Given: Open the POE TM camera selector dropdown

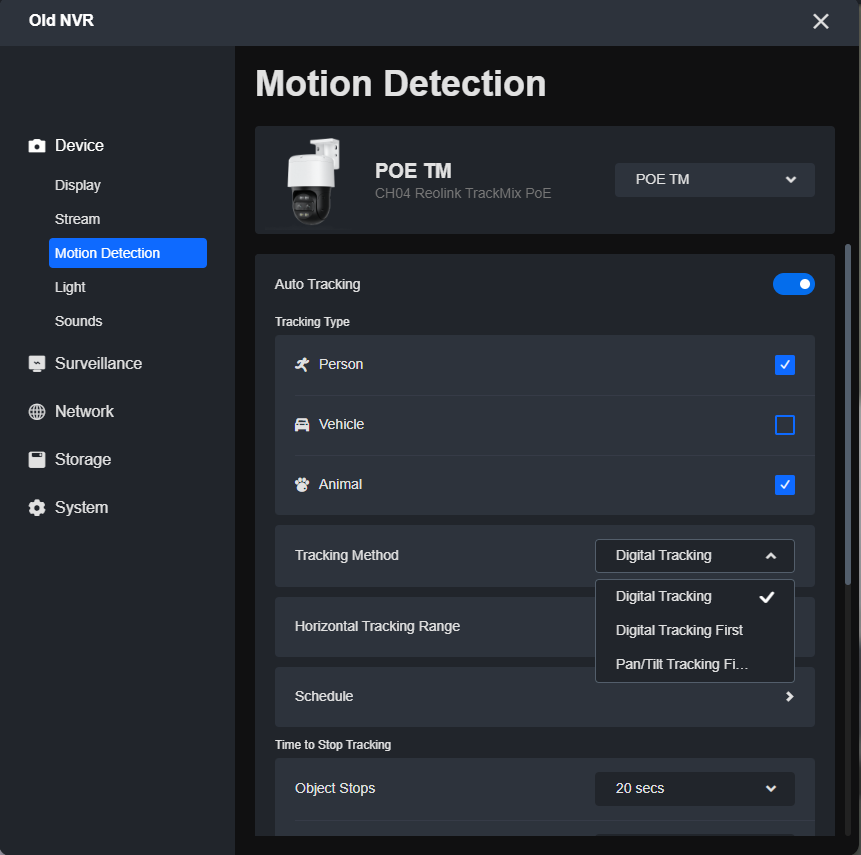Looking at the screenshot, I should tap(714, 180).
